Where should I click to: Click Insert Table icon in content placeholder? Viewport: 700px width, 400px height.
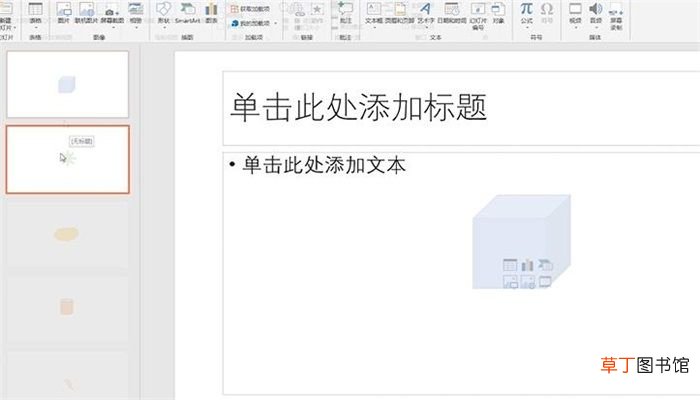pos(510,265)
